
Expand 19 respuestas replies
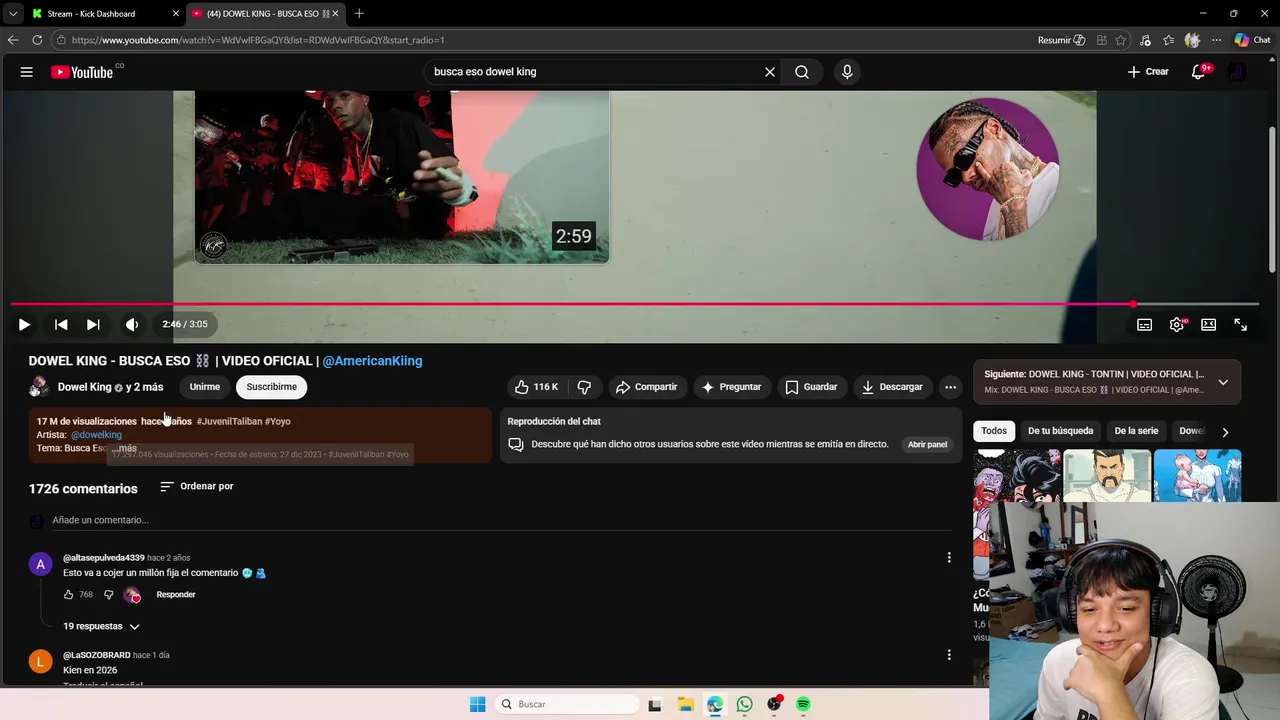tap(101, 626)
